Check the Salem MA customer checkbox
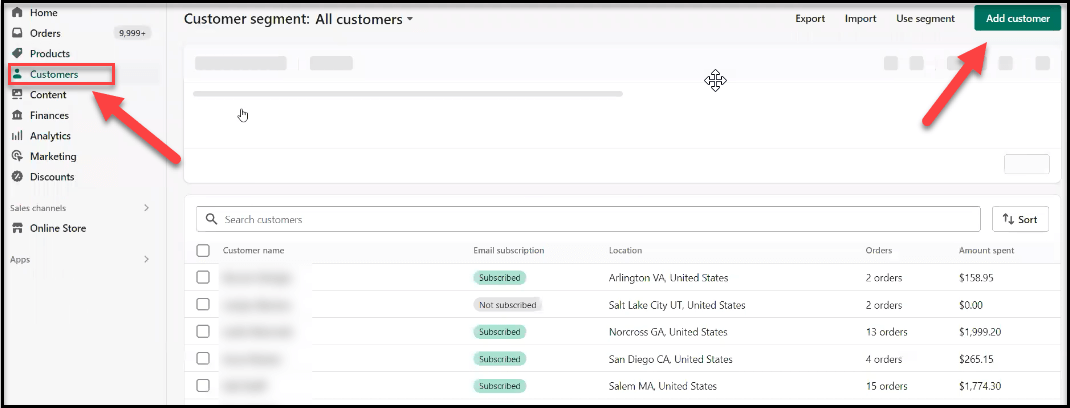Viewport: 1070px width, 408px height. click(x=203, y=385)
